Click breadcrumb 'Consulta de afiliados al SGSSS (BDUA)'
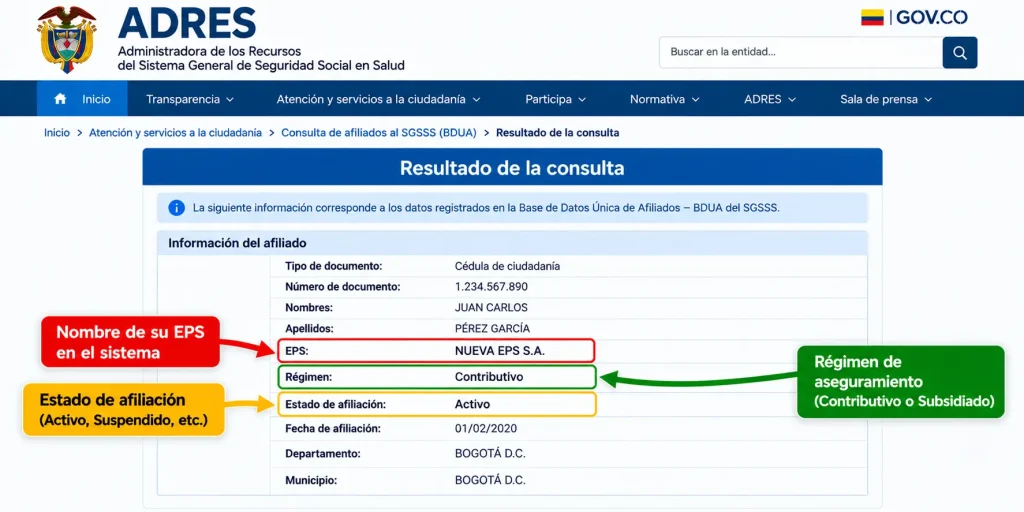1024x512 pixels. click(x=379, y=133)
